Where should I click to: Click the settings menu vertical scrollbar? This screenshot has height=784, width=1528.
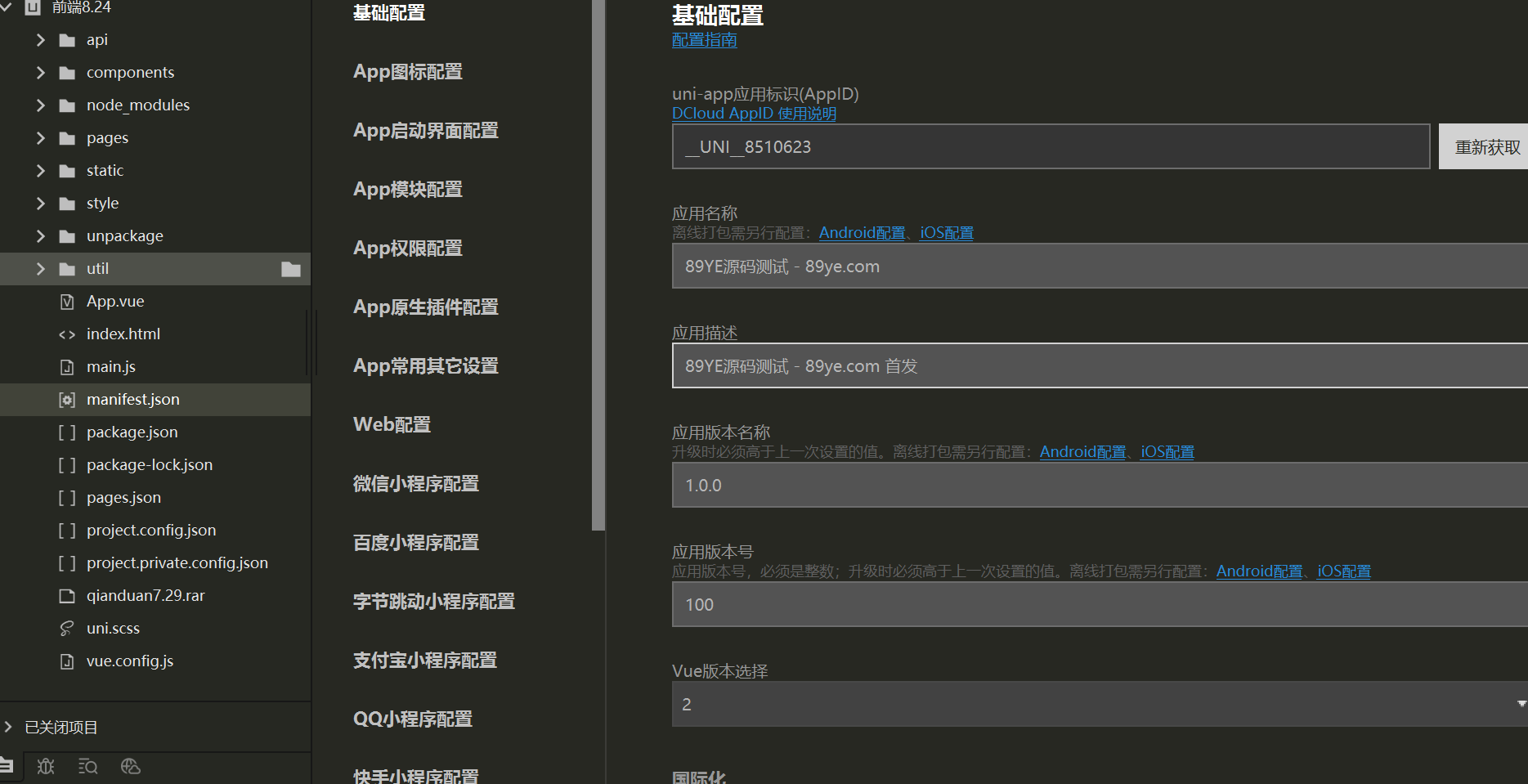click(x=598, y=262)
